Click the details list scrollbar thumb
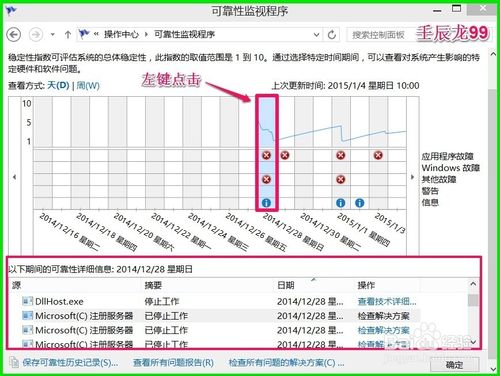 473,300
